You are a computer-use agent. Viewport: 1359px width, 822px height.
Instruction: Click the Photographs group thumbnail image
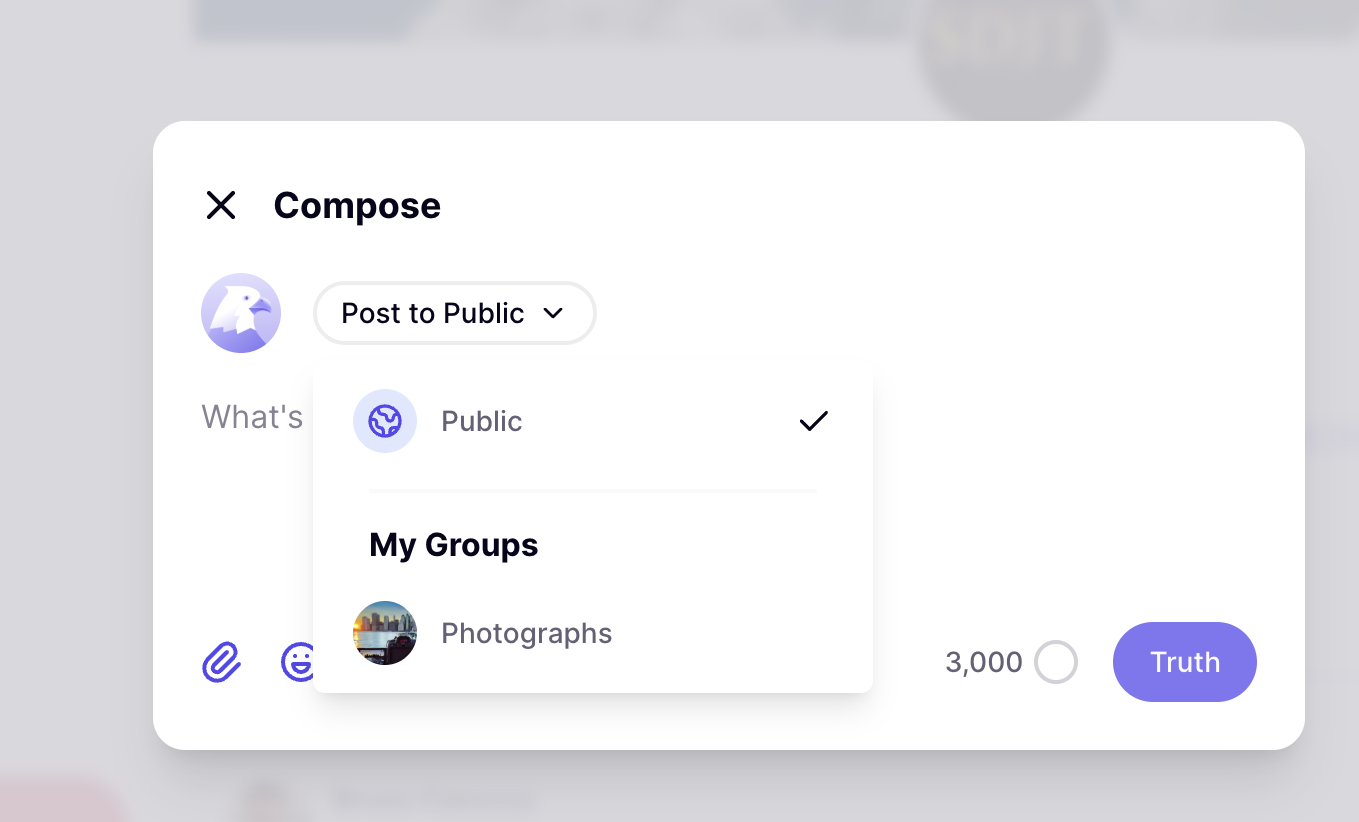385,633
